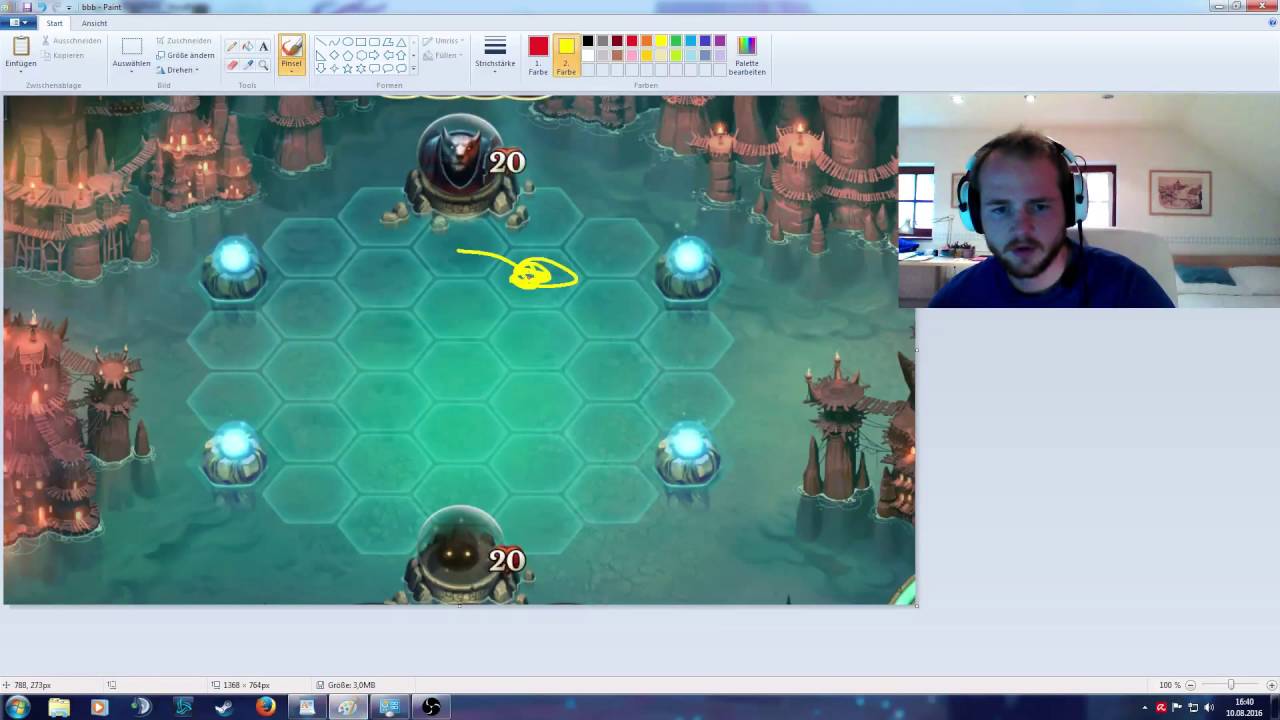
Task: Click Zoom in plus button in status bar
Action: point(1272,685)
